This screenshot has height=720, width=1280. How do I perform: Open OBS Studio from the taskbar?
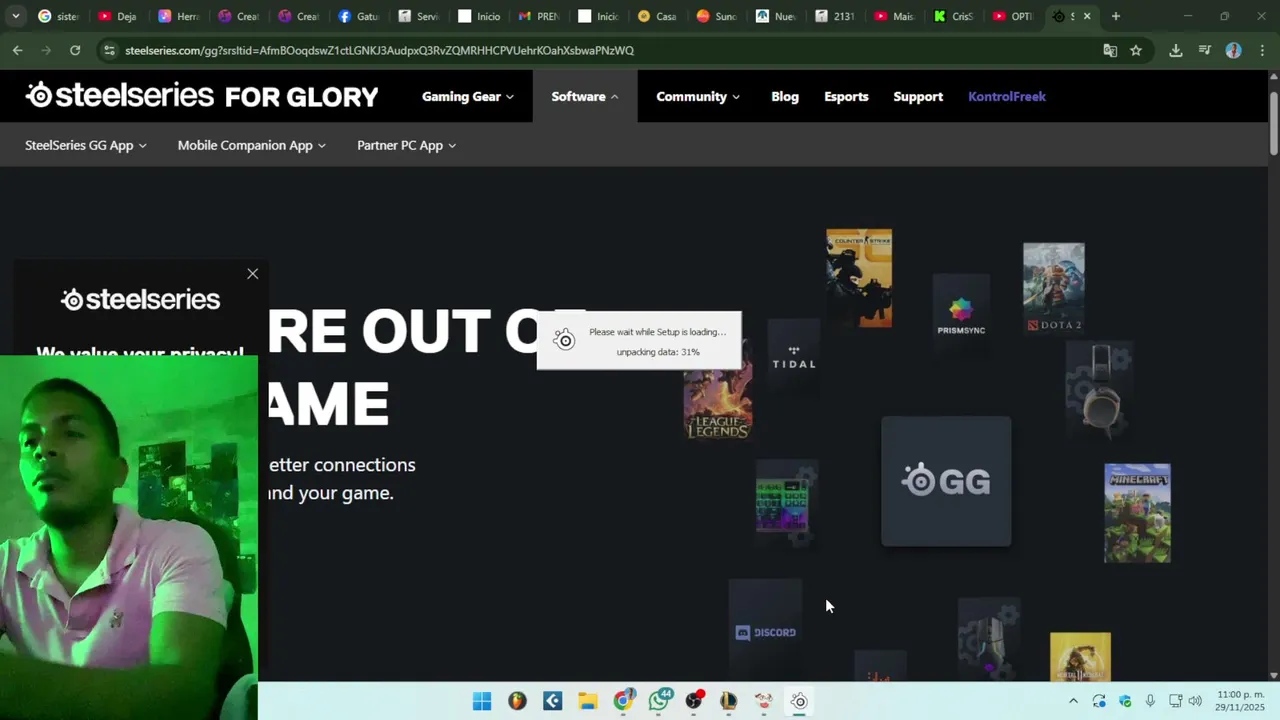coord(694,701)
